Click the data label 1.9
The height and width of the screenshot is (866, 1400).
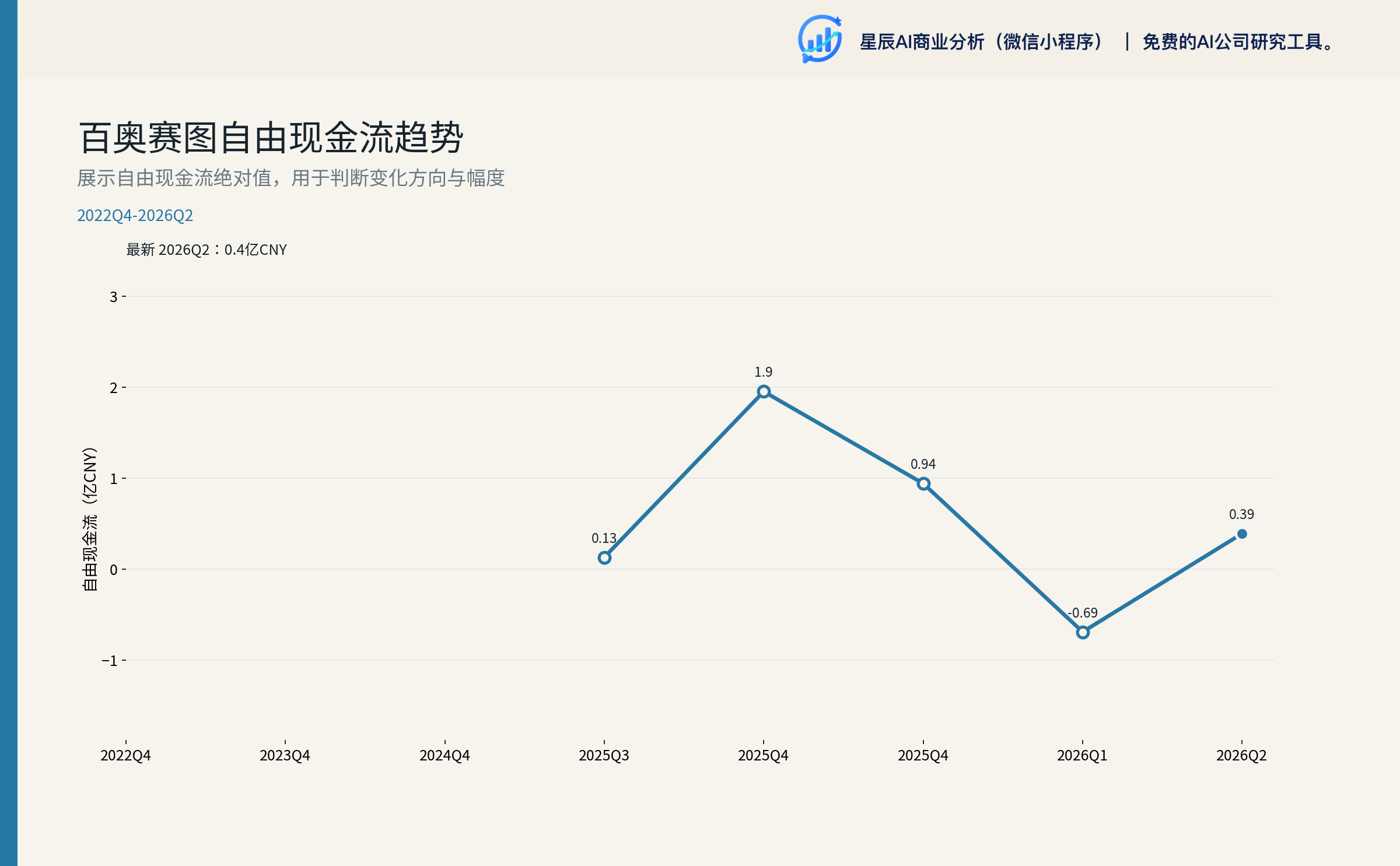[x=763, y=372]
